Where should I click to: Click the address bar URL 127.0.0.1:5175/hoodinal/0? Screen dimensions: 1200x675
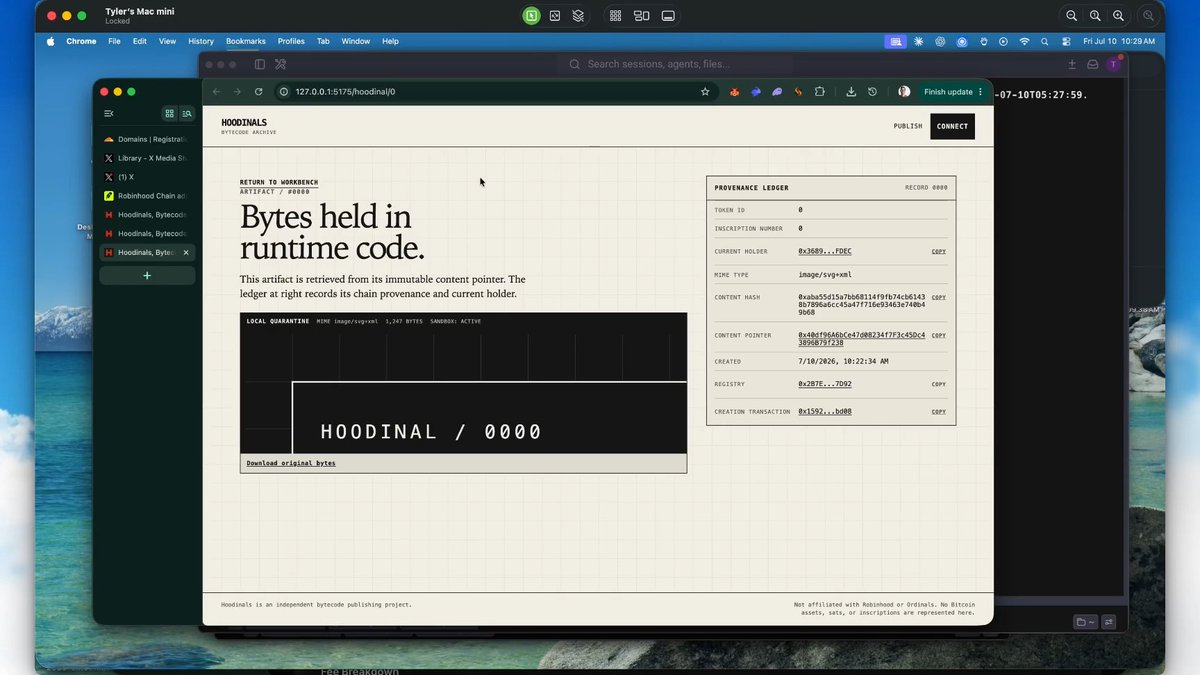coord(345,91)
